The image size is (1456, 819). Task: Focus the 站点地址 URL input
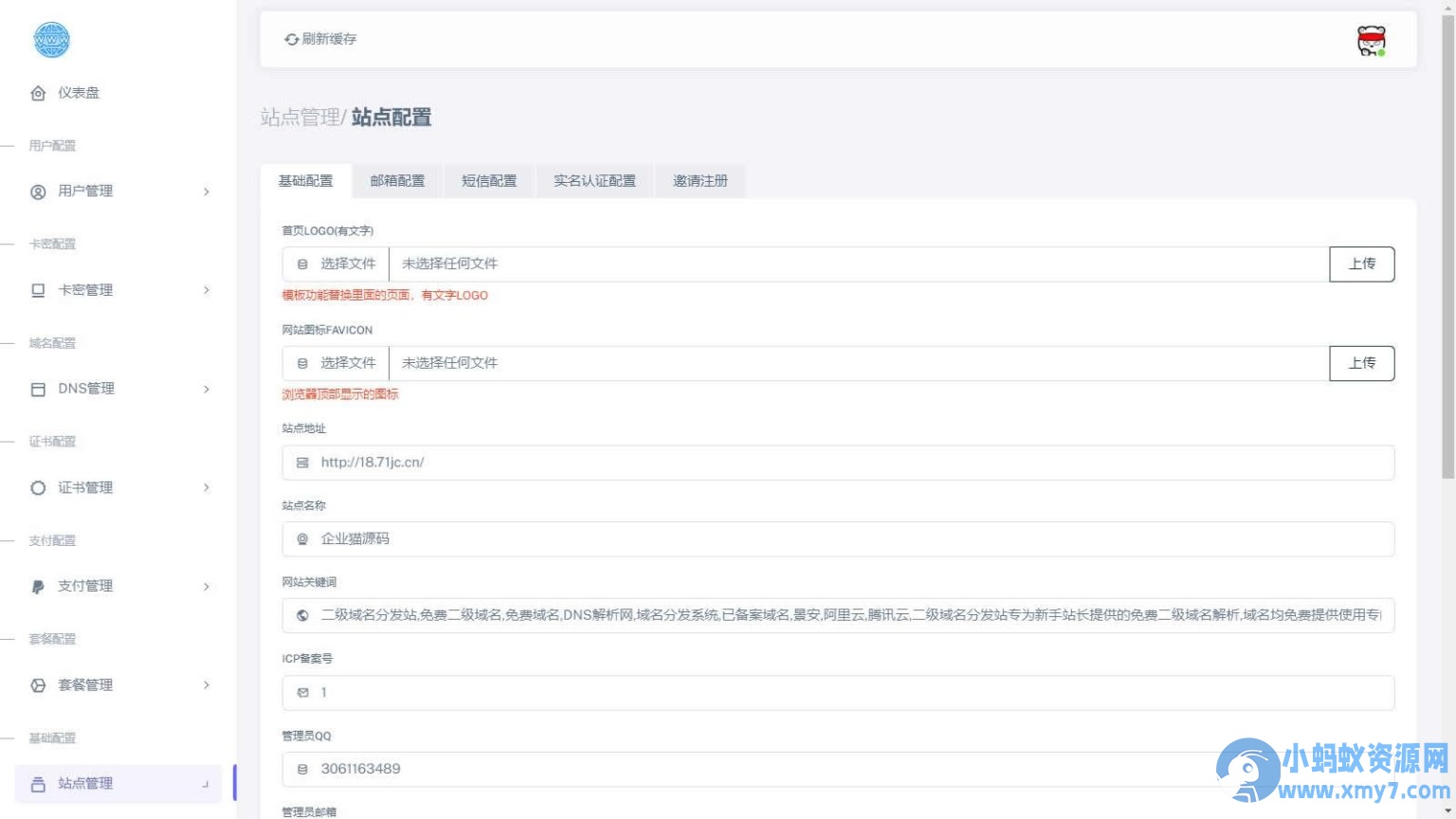pyautogui.click(x=838, y=463)
